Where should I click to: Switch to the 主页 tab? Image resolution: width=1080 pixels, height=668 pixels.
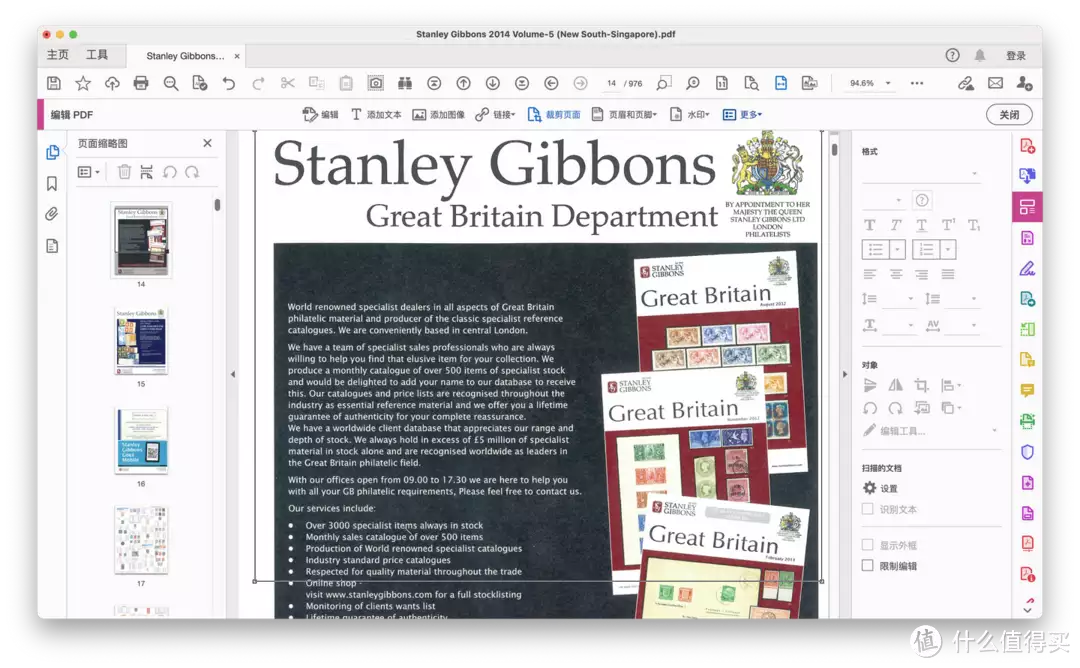tap(58, 55)
